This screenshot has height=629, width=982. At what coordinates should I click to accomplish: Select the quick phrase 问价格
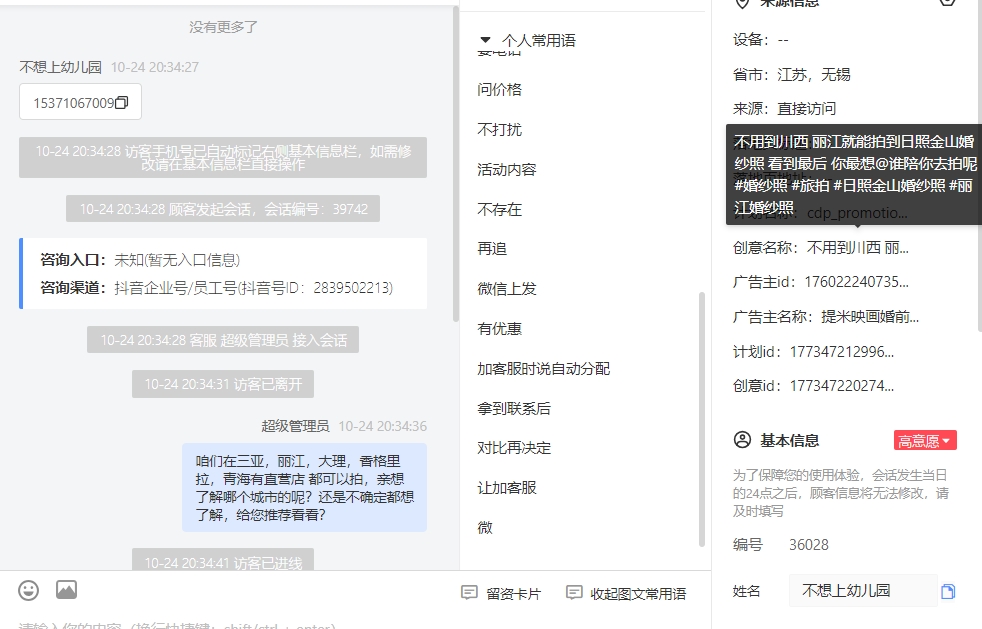499,90
